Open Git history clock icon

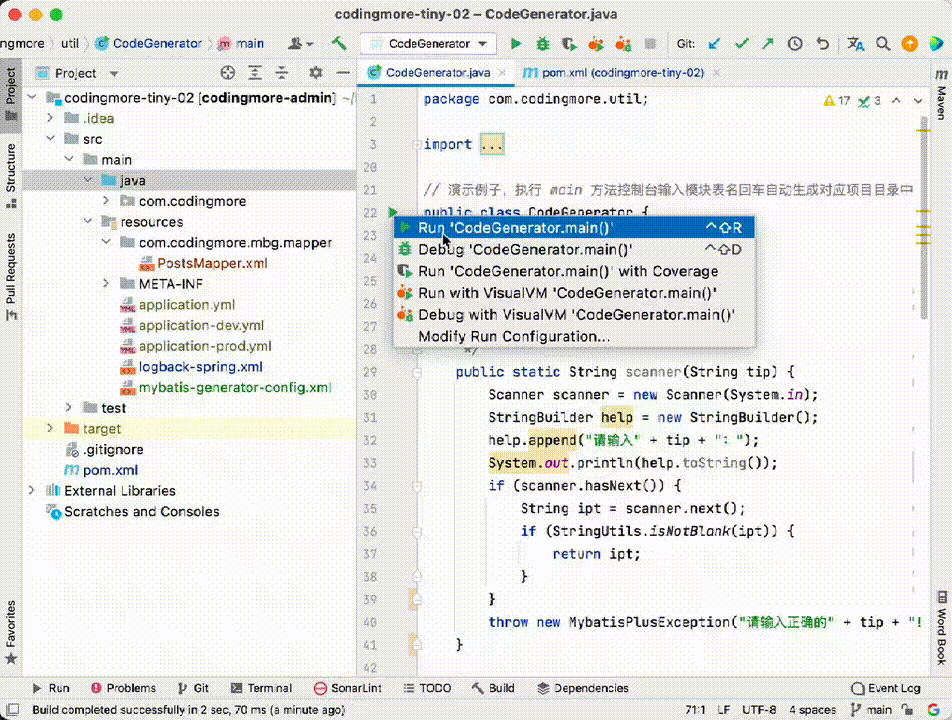click(795, 44)
